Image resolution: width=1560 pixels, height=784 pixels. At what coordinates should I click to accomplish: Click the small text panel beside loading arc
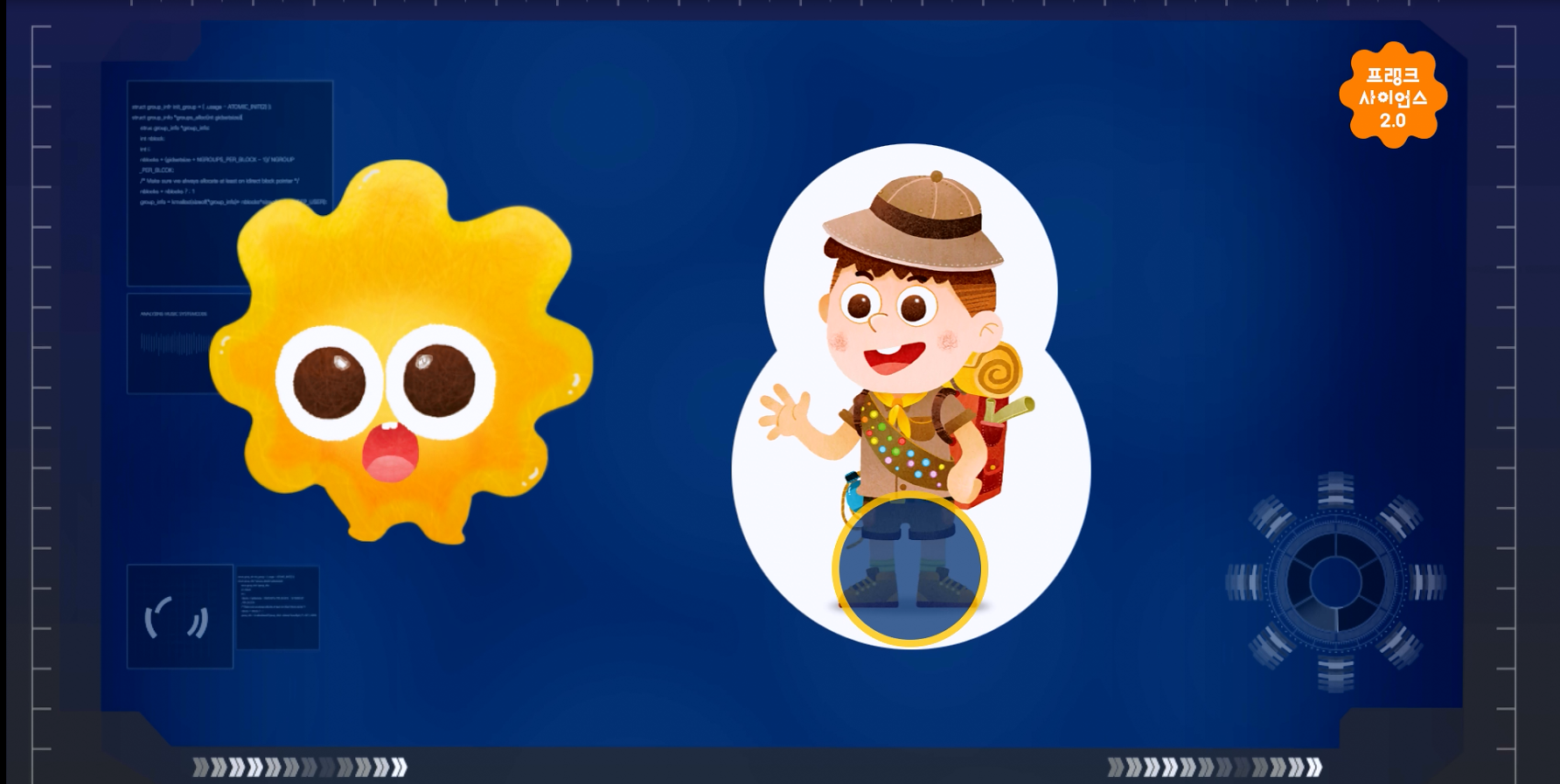[277, 607]
